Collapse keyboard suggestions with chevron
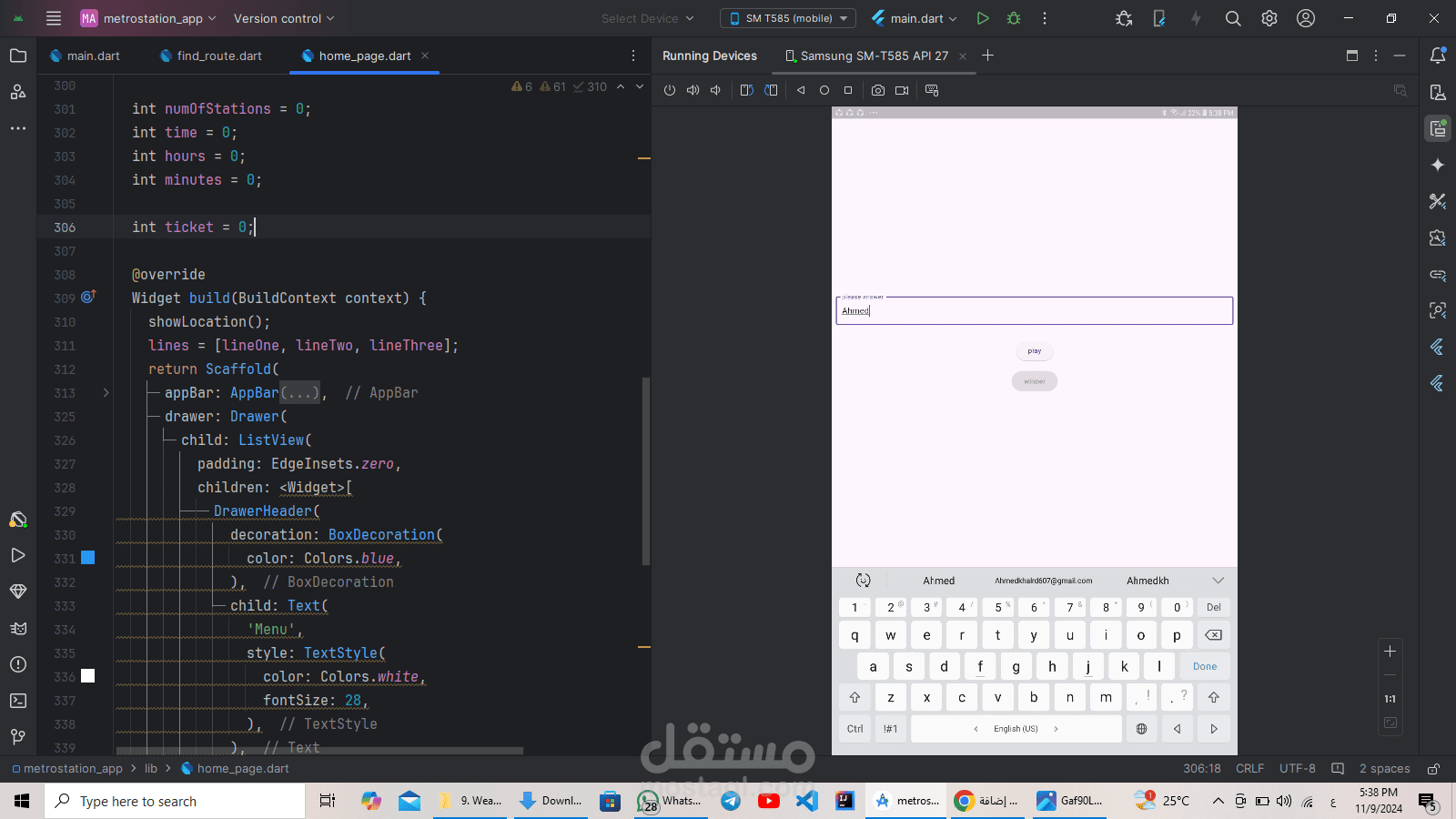Viewport: 1456px width, 819px height. point(1218,581)
